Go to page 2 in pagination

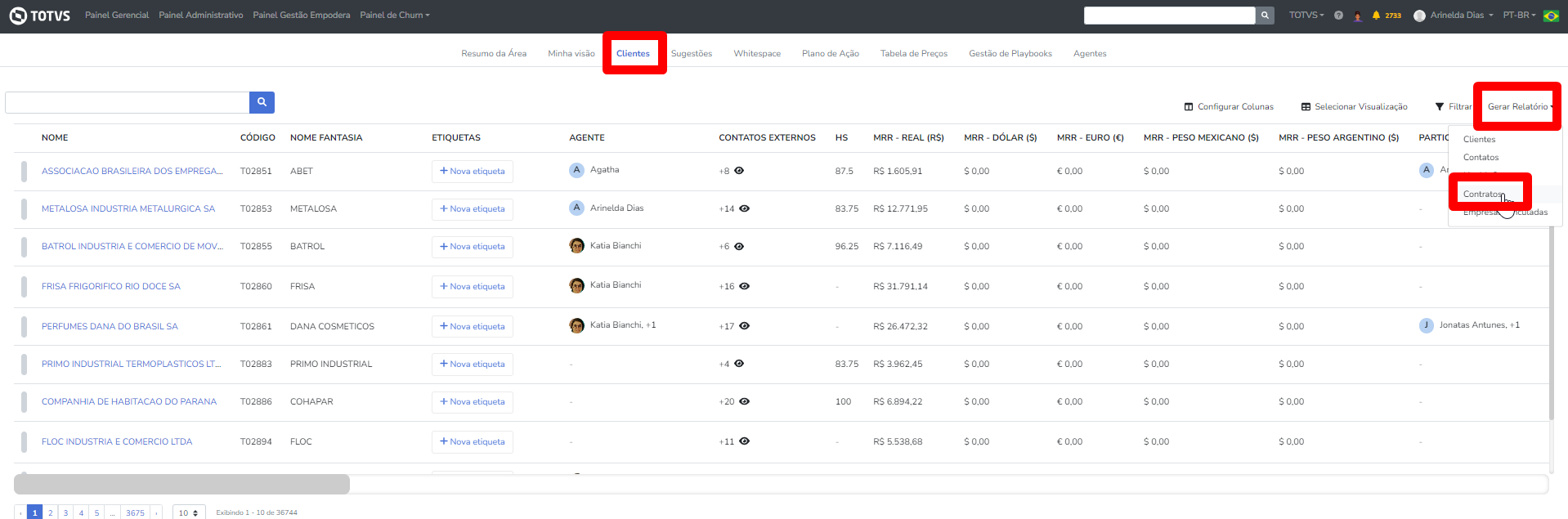pos(50,512)
